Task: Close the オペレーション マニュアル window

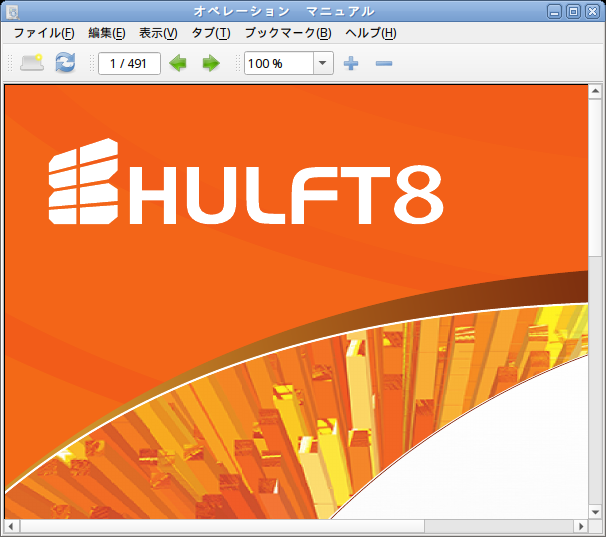Action: (x=592, y=12)
